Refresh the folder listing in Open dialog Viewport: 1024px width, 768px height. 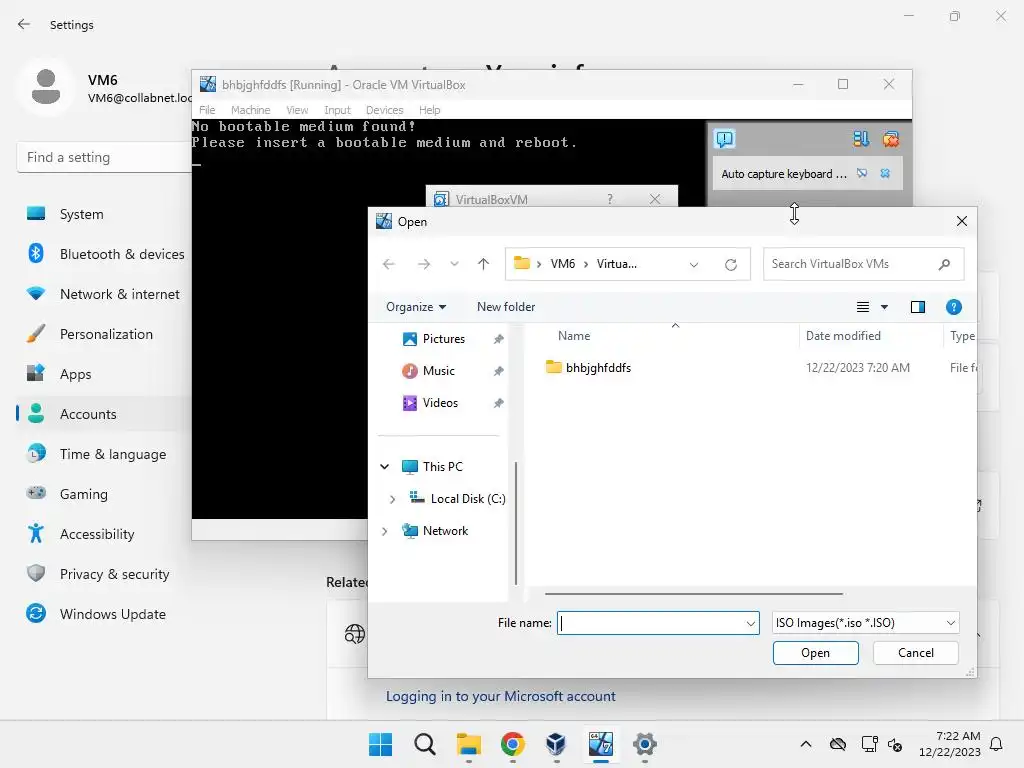pyautogui.click(x=731, y=264)
